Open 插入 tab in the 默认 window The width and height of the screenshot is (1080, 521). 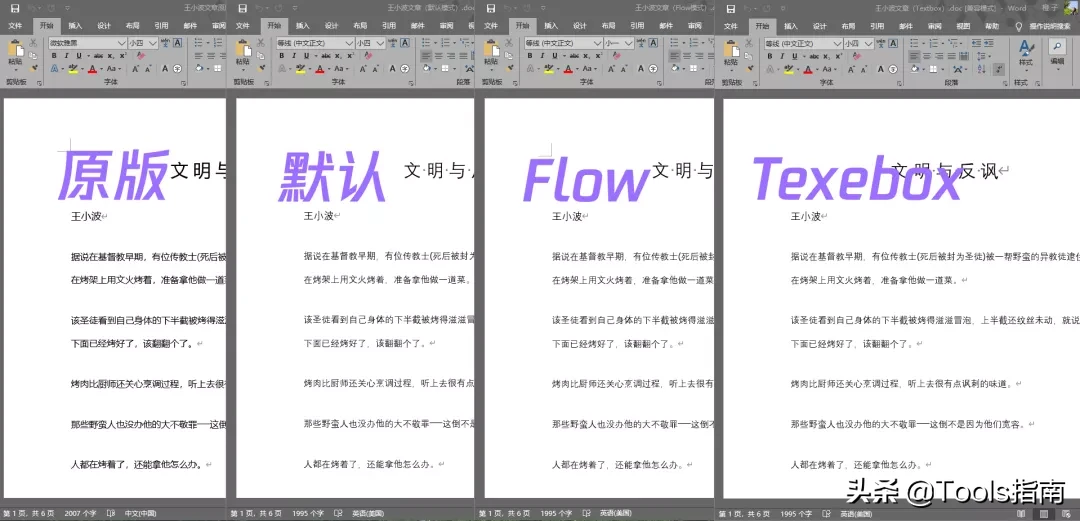pos(303,25)
